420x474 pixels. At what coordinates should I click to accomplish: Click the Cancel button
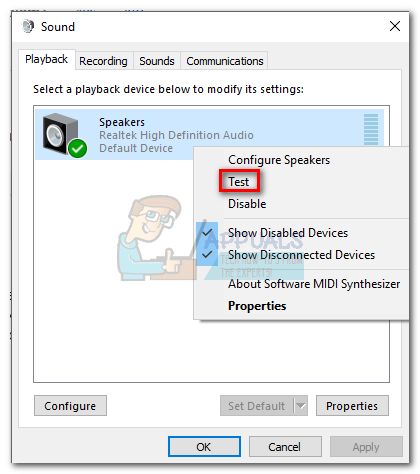click(x=285, y=447)
